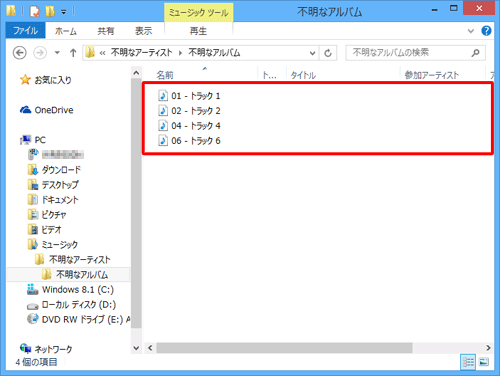Refresh the folder view
Image resolution: width=500 pixels, height=376 pixels.
[x=328, y=53]
